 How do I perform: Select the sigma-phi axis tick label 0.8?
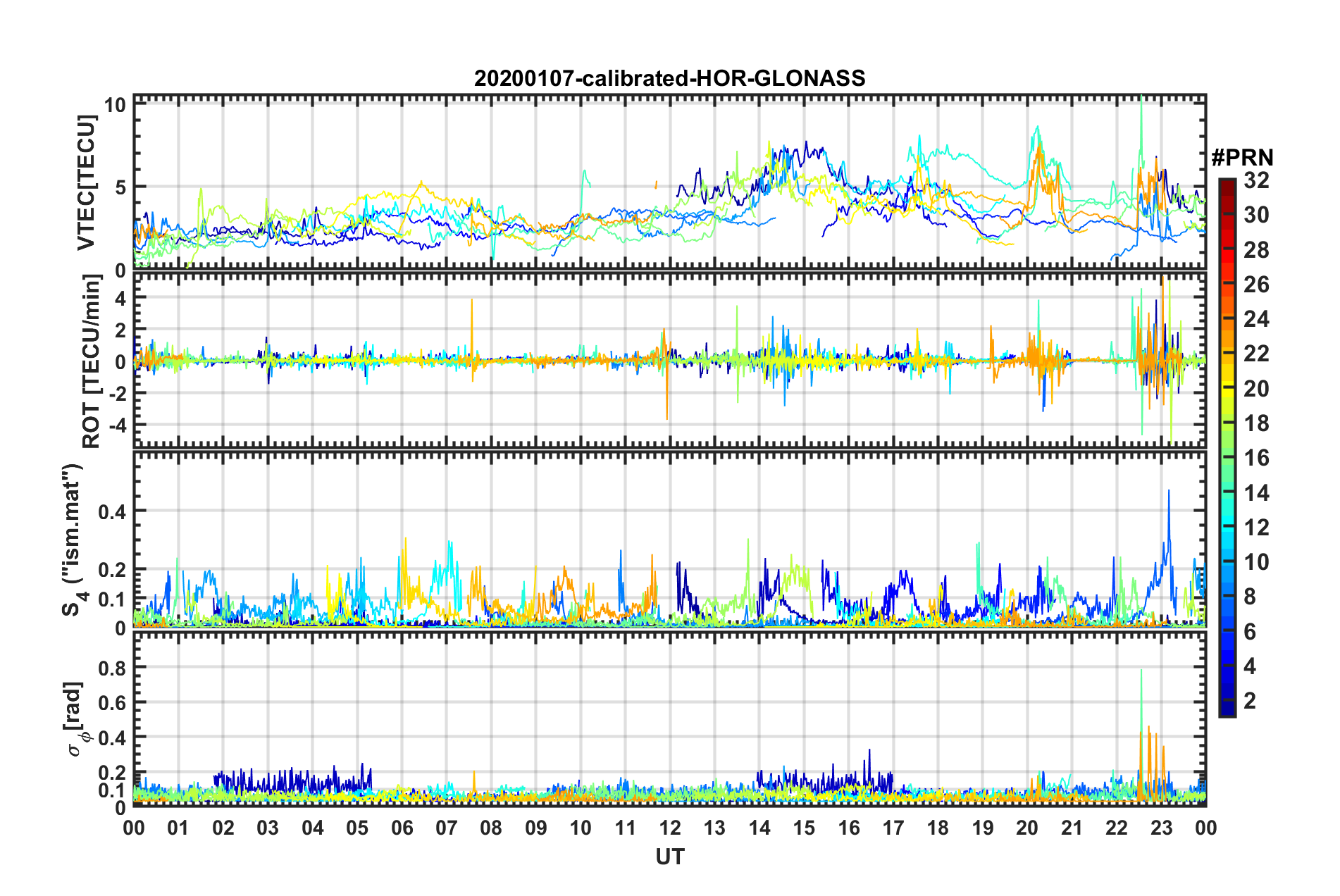click(112, 667)
